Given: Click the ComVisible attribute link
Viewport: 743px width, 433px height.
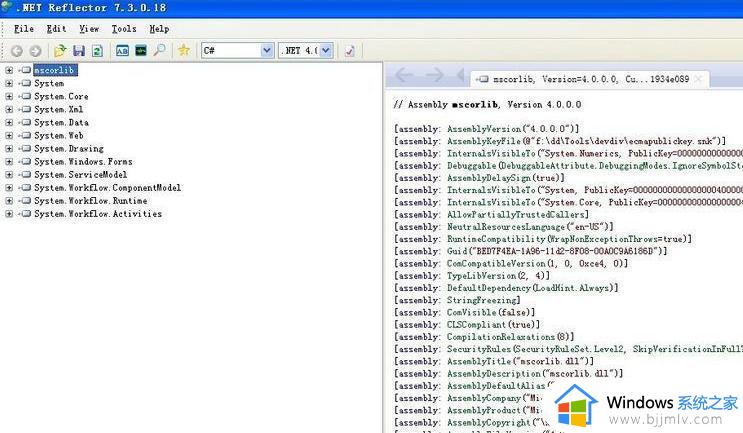Looking at the screenshot, I should 472,313.
